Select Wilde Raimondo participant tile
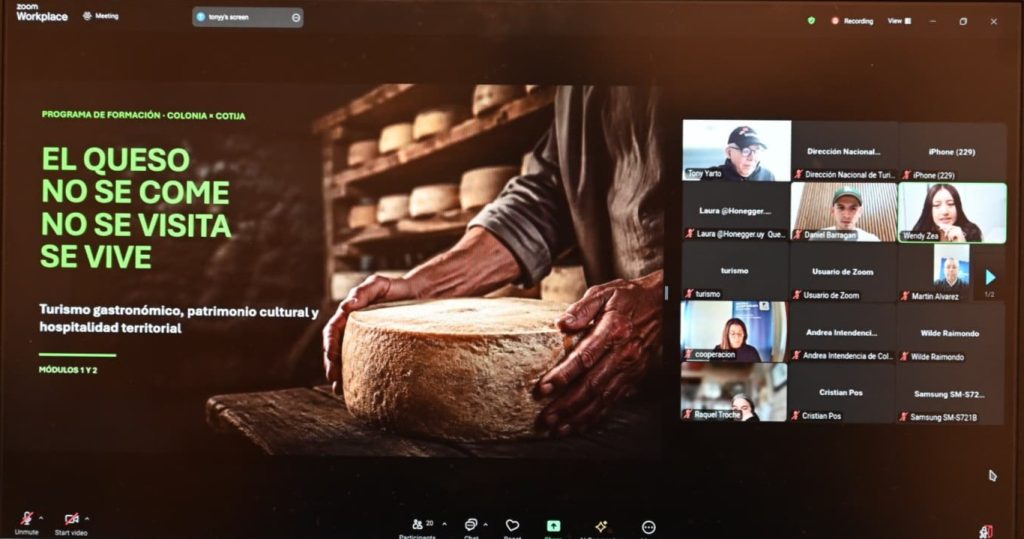Viewport: 1024px width, 539px height. pyautogui.click(x=950, y=333)
